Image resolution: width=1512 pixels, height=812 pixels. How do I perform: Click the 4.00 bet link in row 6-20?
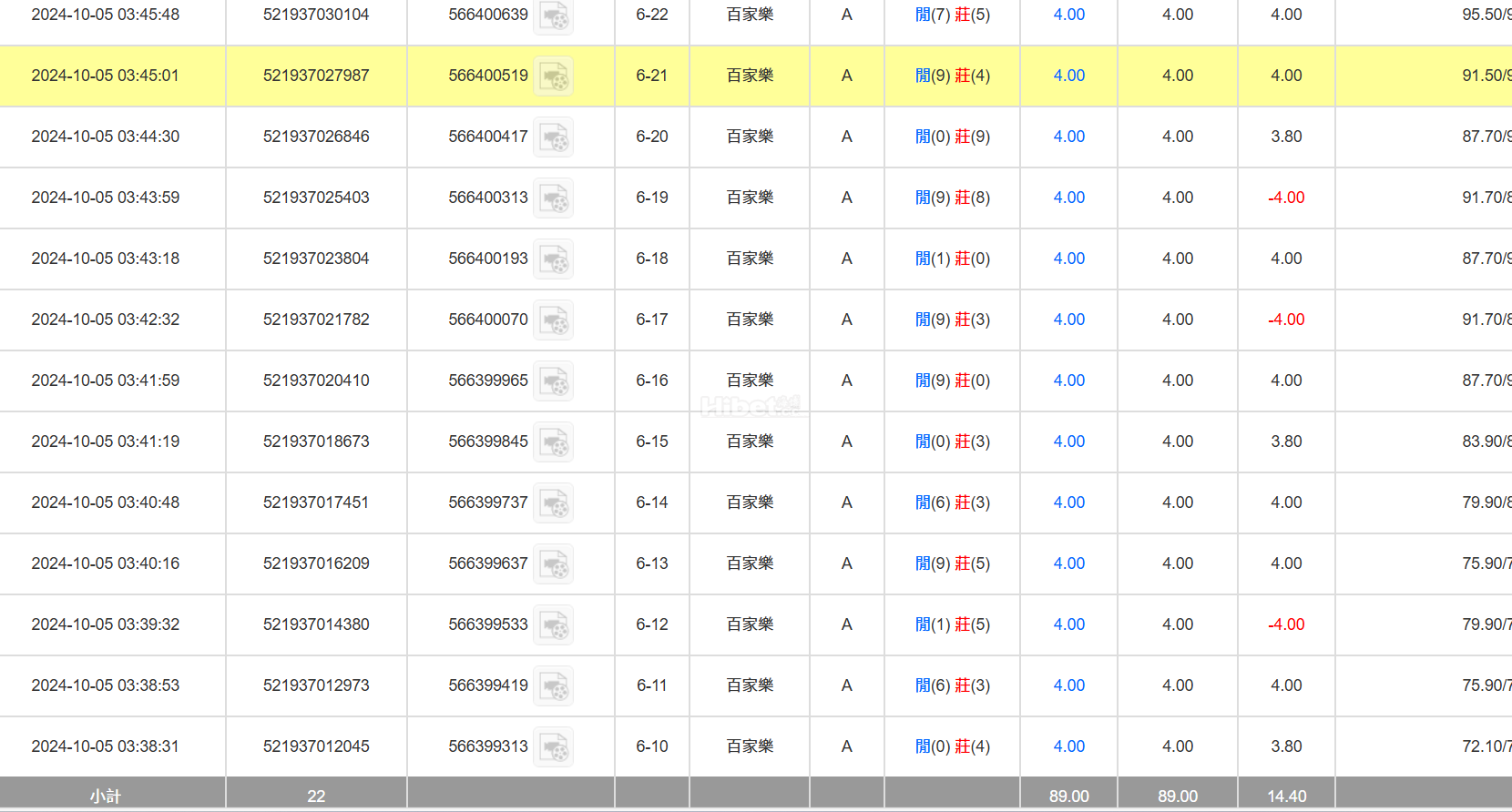tap(1068, 137)
